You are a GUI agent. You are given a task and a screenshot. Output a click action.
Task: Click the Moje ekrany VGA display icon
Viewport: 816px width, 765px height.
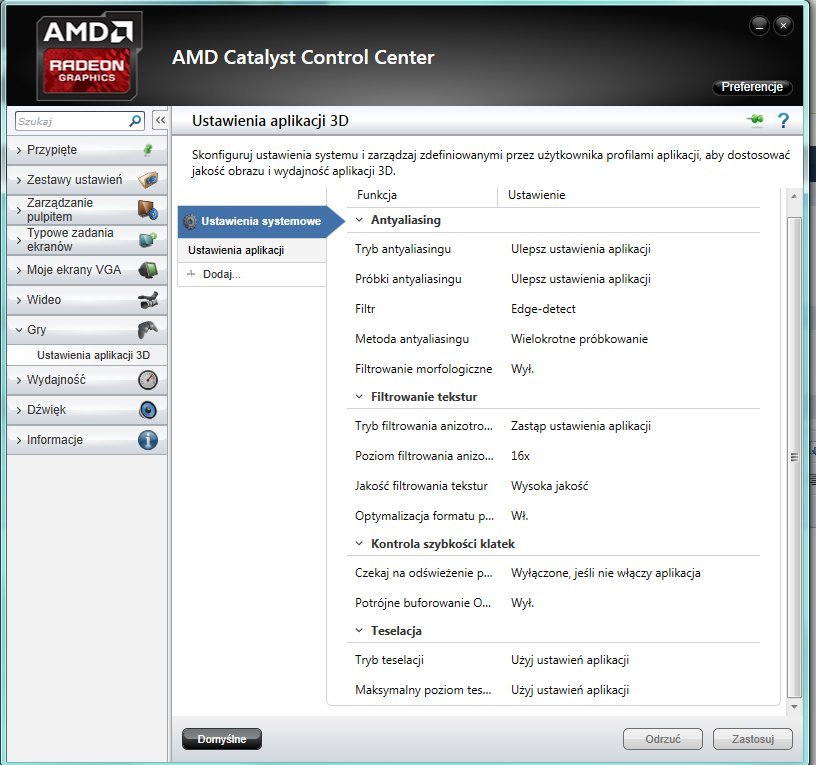pyautogui.click(x=148, y=270)
